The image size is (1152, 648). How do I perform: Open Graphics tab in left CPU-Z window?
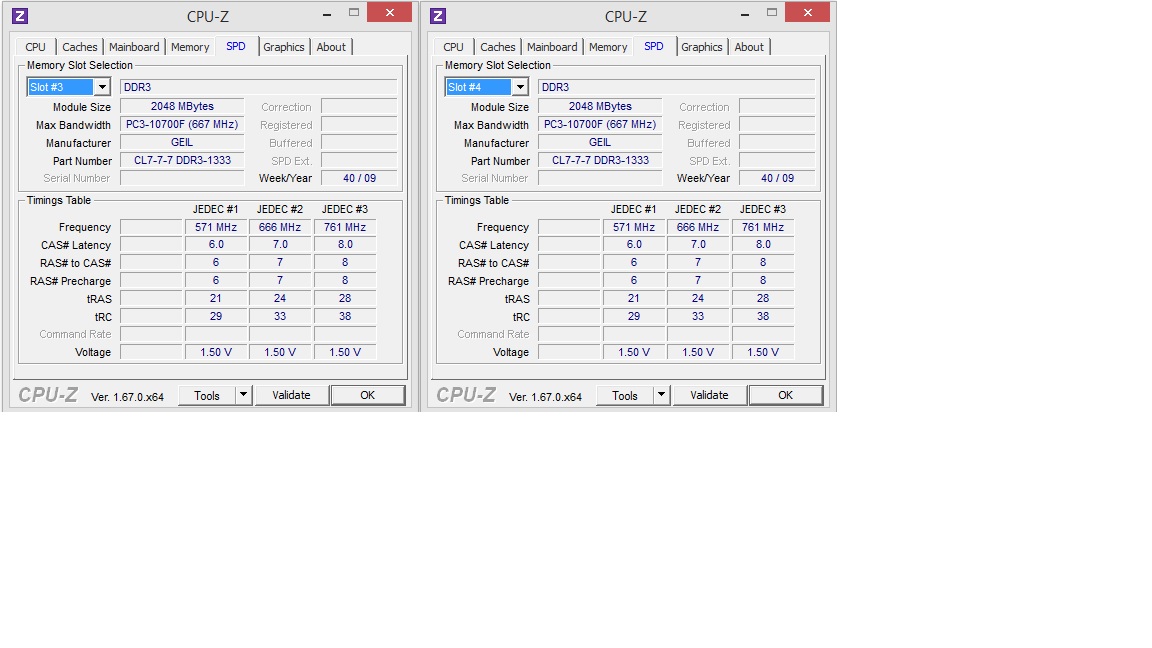[284, 47]
